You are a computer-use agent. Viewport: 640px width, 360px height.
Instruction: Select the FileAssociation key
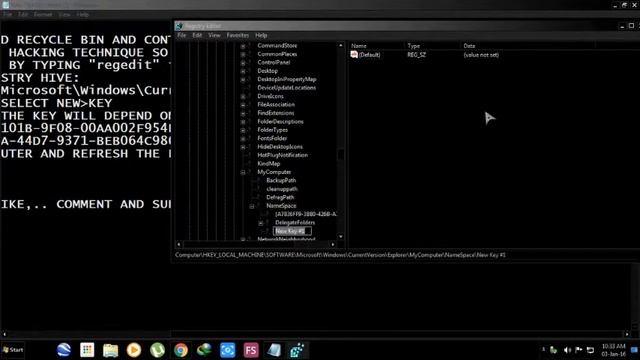point(276,104)
